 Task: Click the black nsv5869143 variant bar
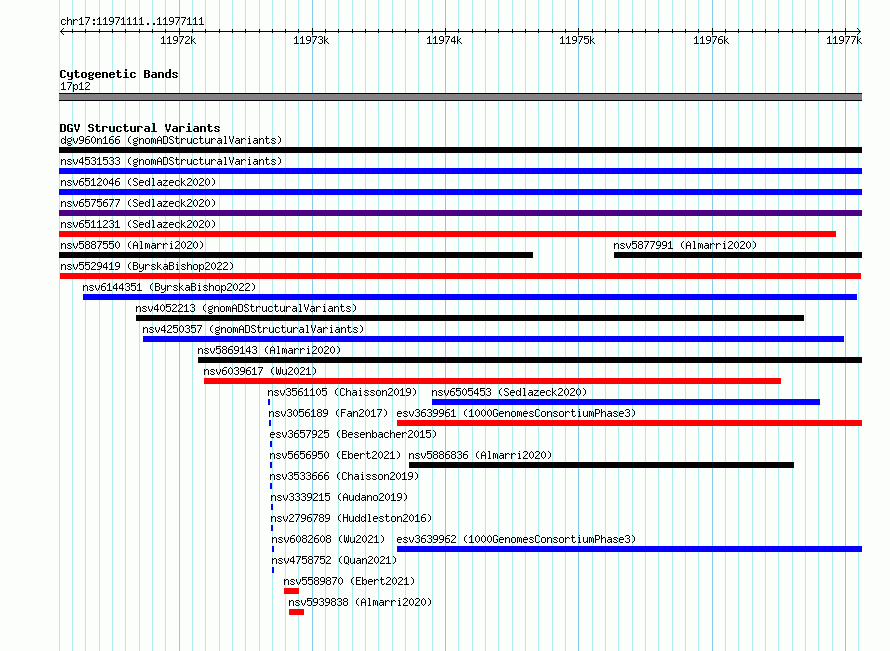(x=530, y=360)
